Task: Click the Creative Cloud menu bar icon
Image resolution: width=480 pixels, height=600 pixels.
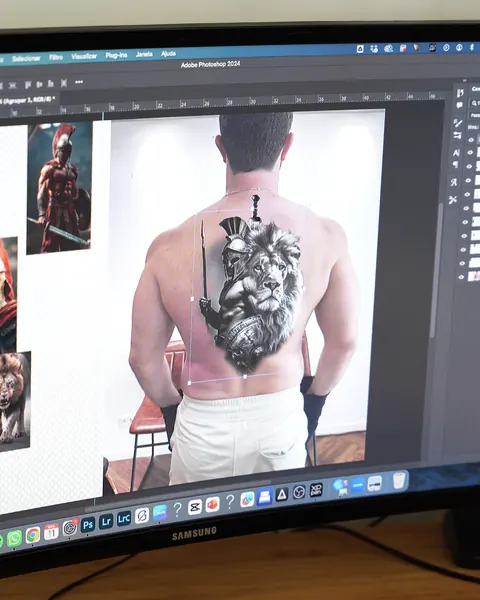Action: [x=389, y=48]
